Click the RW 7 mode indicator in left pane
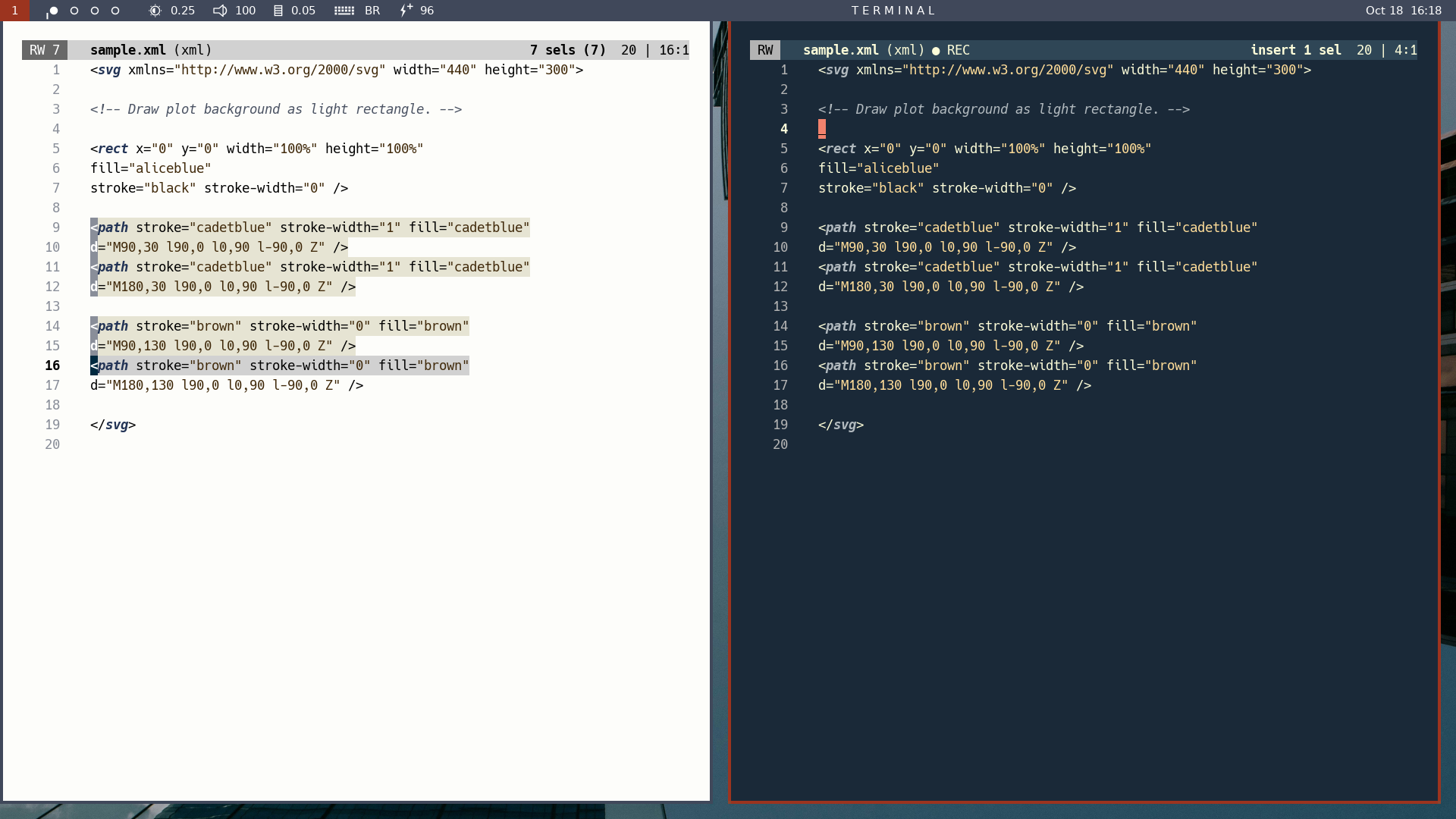Viewport: 1456px width, 819px height. point(45,50)
